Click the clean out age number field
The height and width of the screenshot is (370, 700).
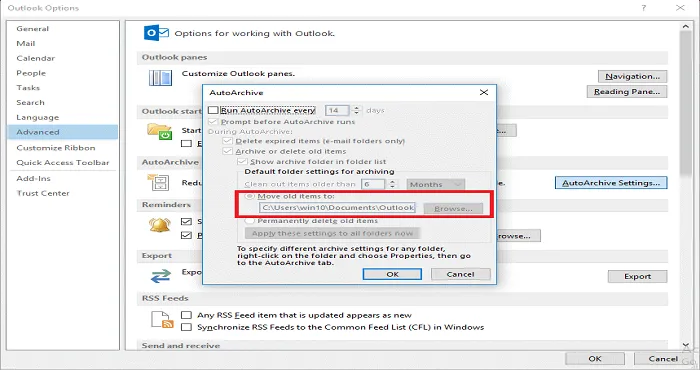[x=374, y=184]
